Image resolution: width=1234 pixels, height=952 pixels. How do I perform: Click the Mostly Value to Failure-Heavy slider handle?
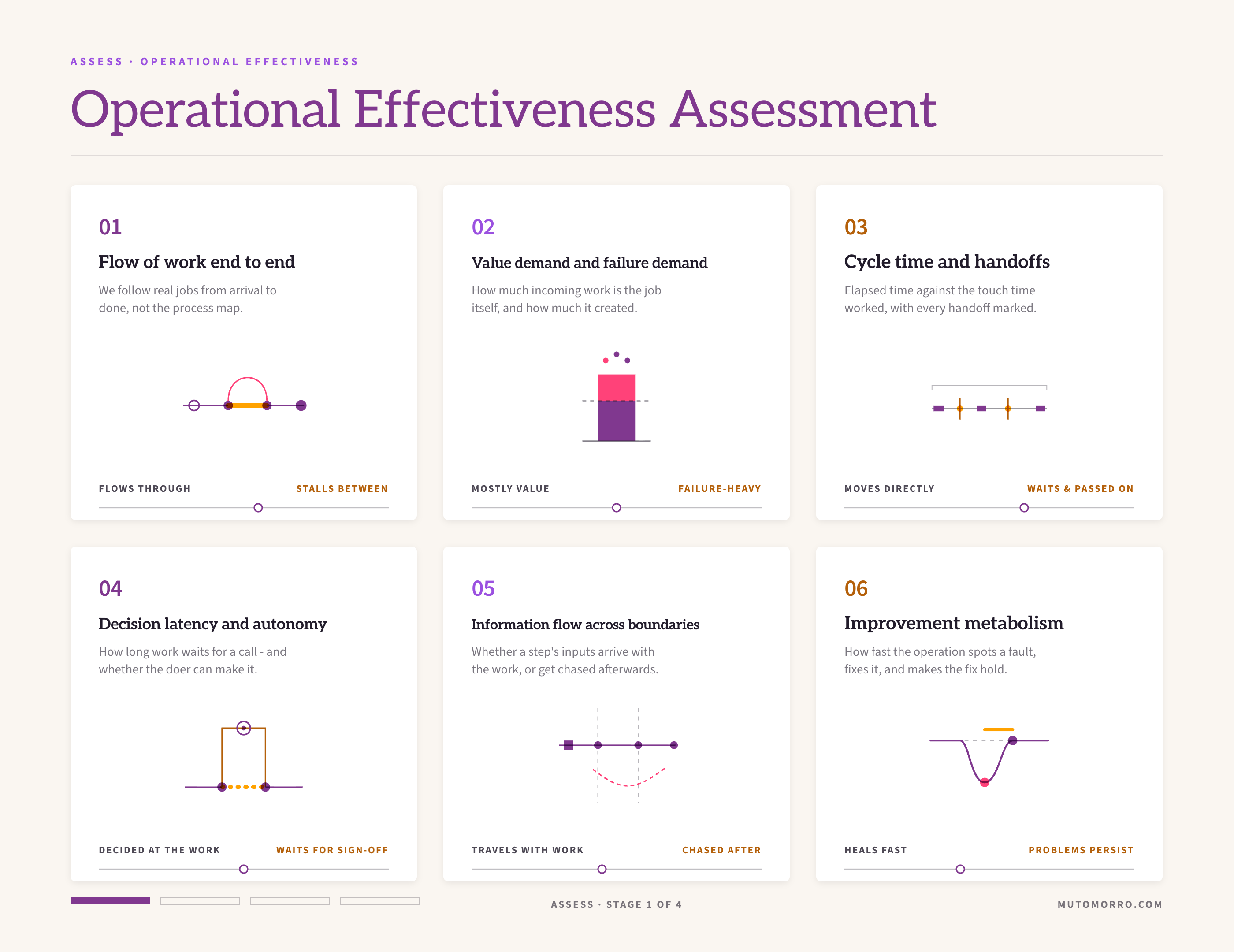coord(617,508)
